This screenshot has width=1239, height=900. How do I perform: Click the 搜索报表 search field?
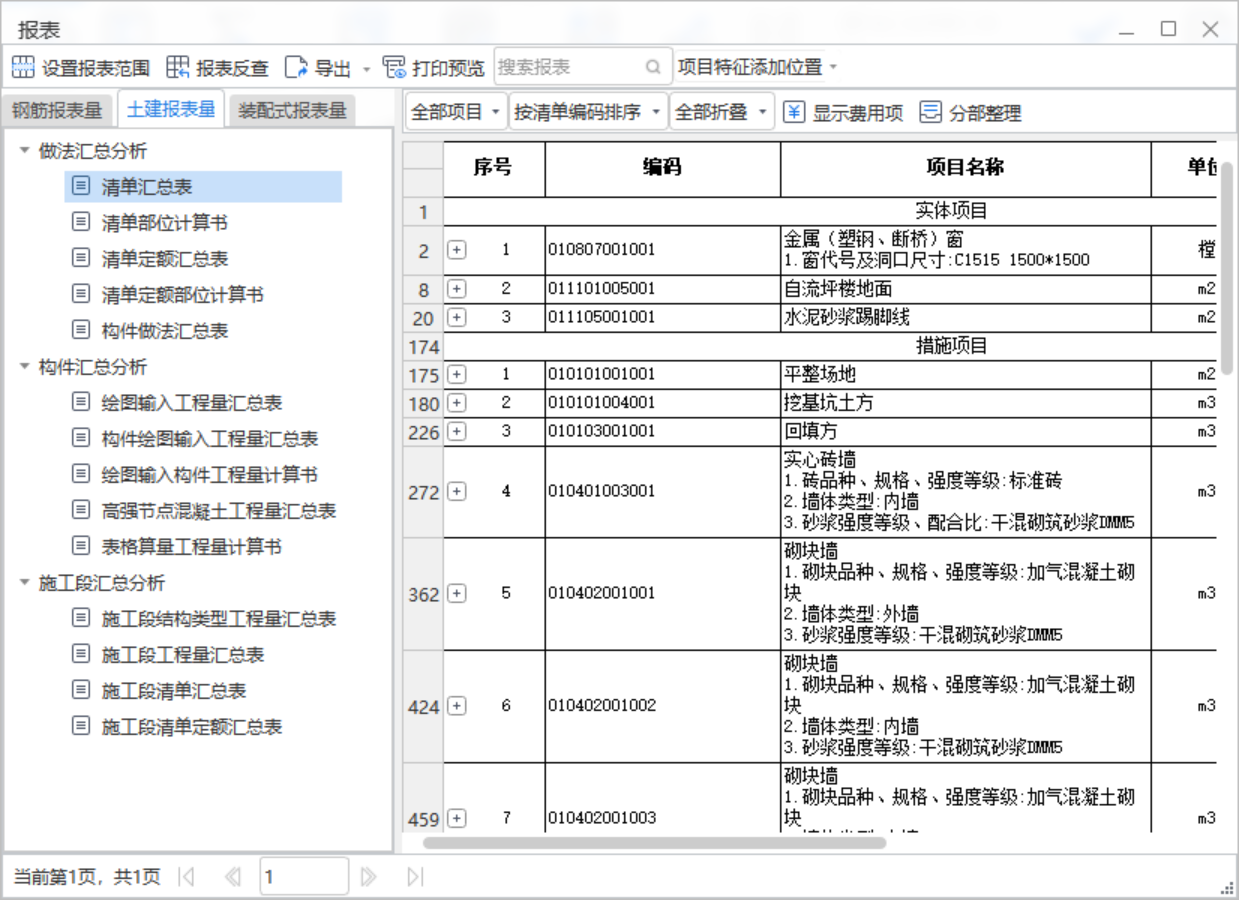pyautogui.click(x=583, y=67)
